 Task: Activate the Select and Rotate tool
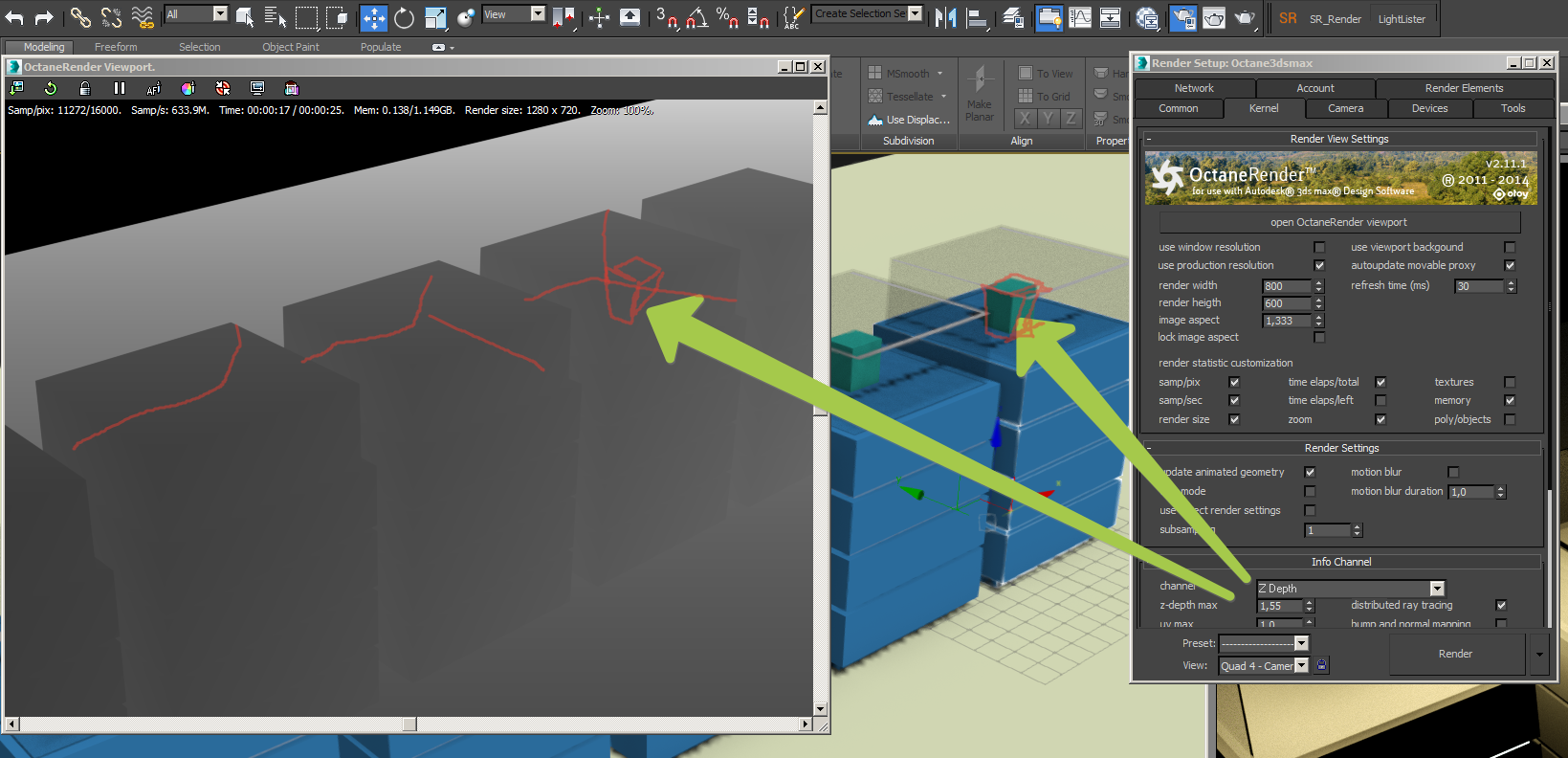(x=405, y=17)
